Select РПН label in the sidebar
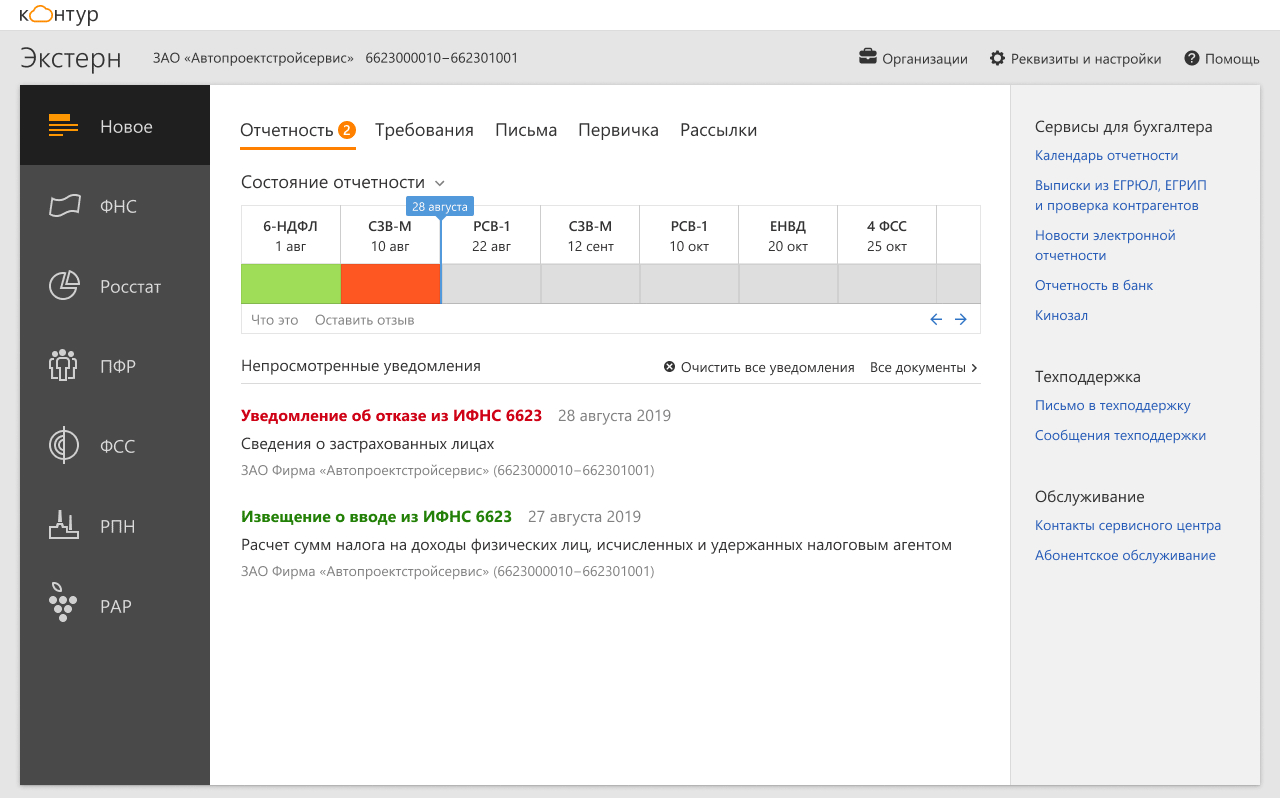Screen dimensions: 1280x798 [x=117, y=527]
